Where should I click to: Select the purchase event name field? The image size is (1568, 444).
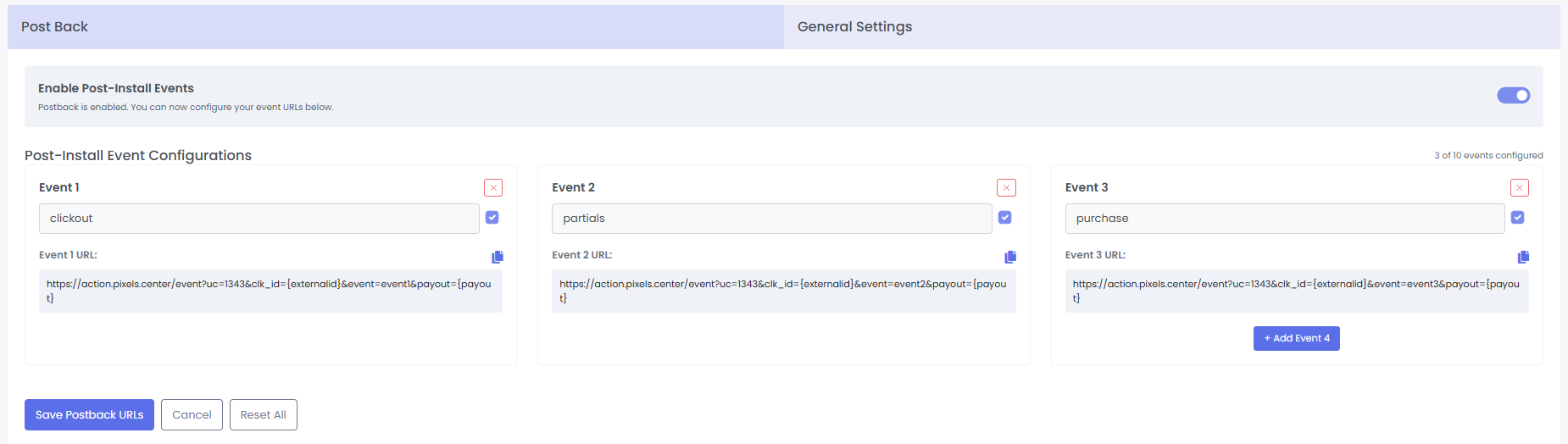tap(1284, 219)
